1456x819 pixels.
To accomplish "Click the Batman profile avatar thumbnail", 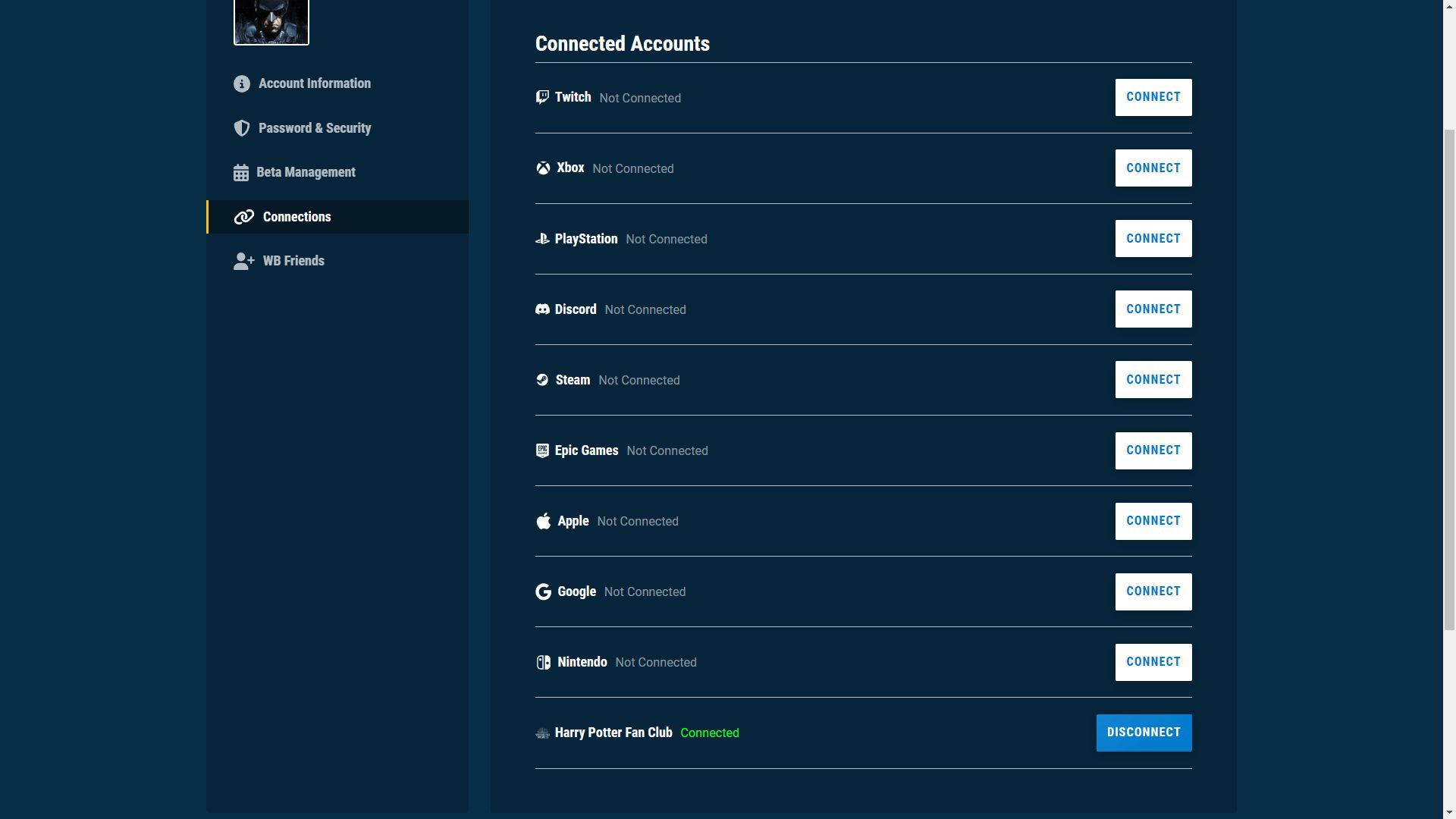I will click(x=271, y=22).
